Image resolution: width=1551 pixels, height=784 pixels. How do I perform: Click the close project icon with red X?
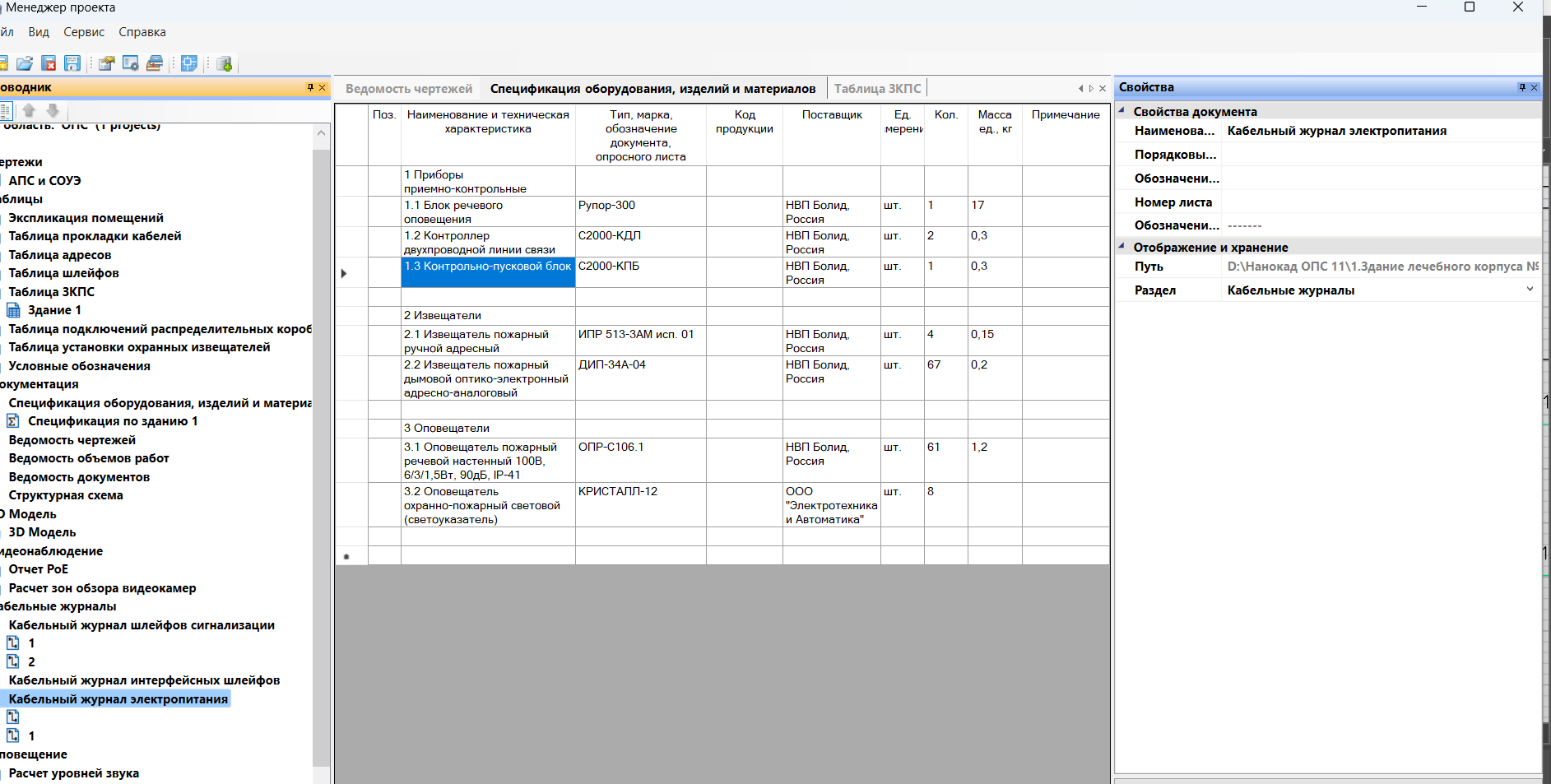49,63
